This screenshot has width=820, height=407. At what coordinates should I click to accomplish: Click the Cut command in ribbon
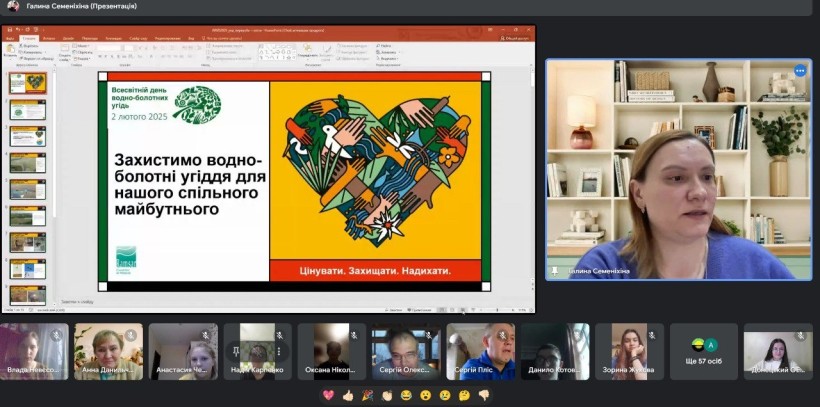coord(29,46)
